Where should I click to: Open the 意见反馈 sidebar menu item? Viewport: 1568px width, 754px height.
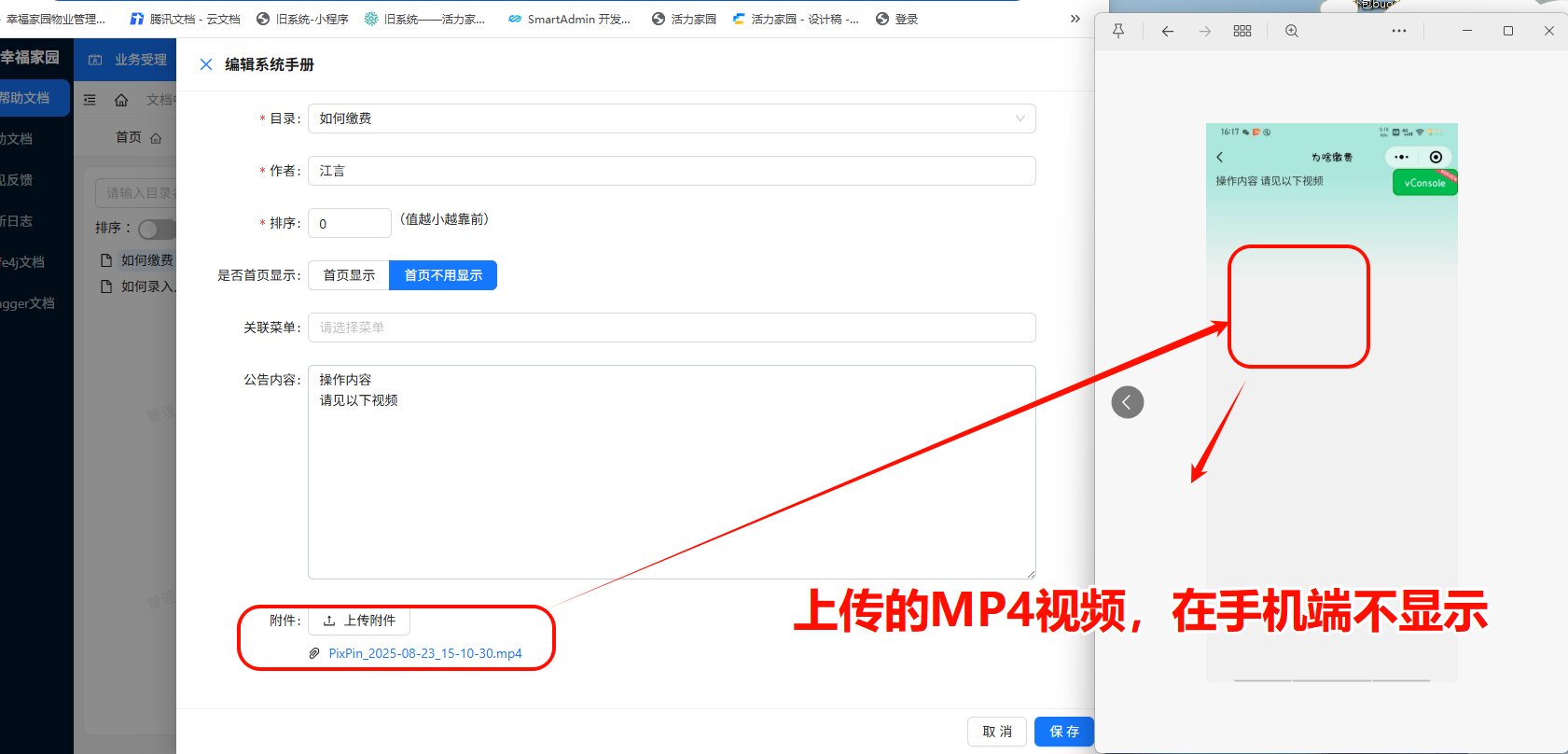(x=16, y=180)
